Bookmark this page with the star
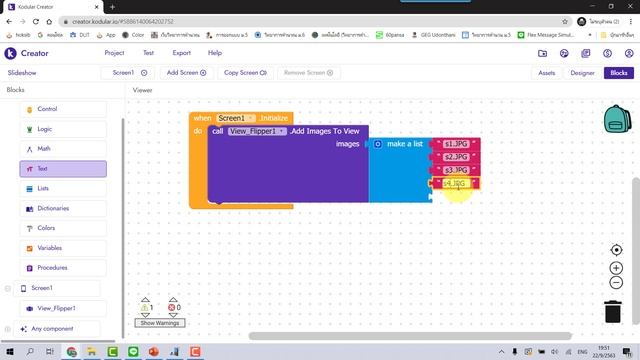The width and height of the screenshot is (640, 360). click(565, 22)
